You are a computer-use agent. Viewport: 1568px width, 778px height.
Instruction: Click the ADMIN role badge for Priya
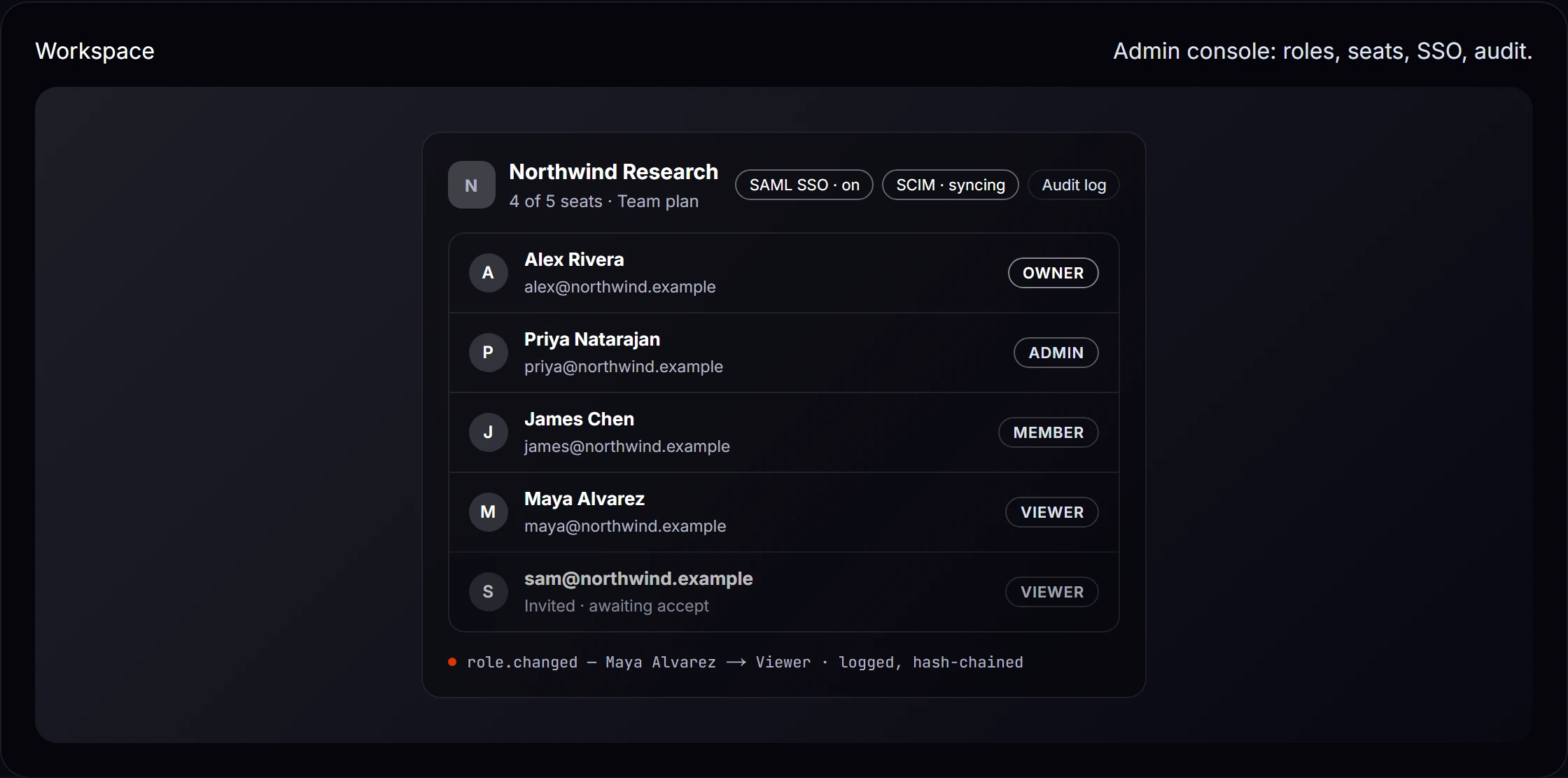coord(1056,353)
